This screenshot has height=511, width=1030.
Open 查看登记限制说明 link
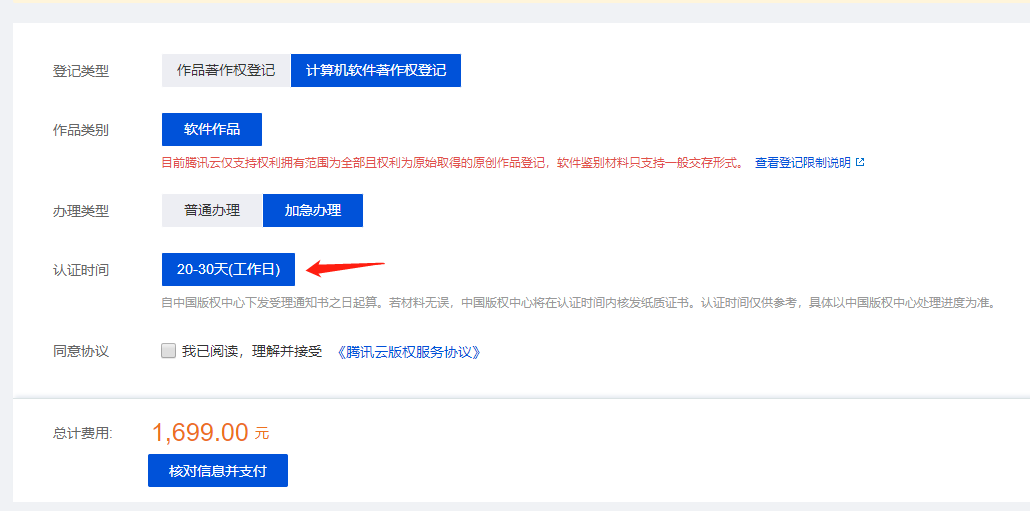[803, 162]
